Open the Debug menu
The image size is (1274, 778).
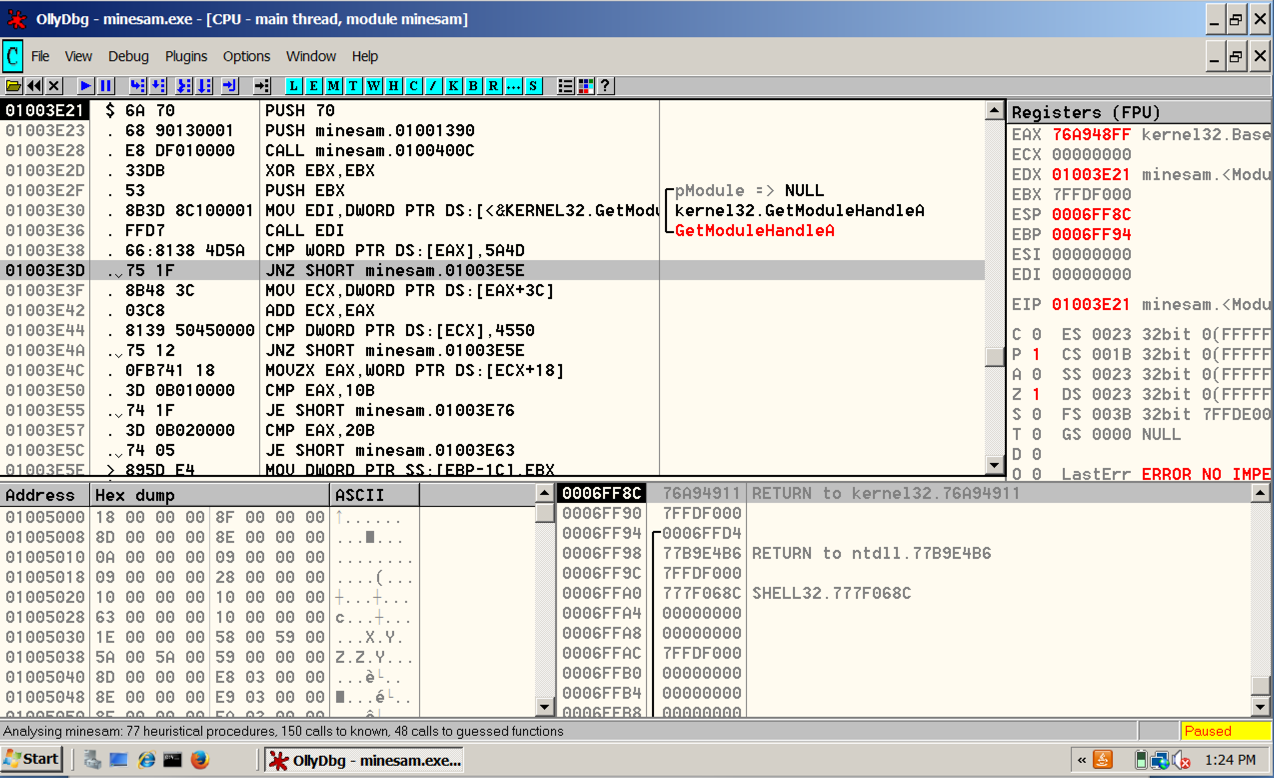click(128, 56)
